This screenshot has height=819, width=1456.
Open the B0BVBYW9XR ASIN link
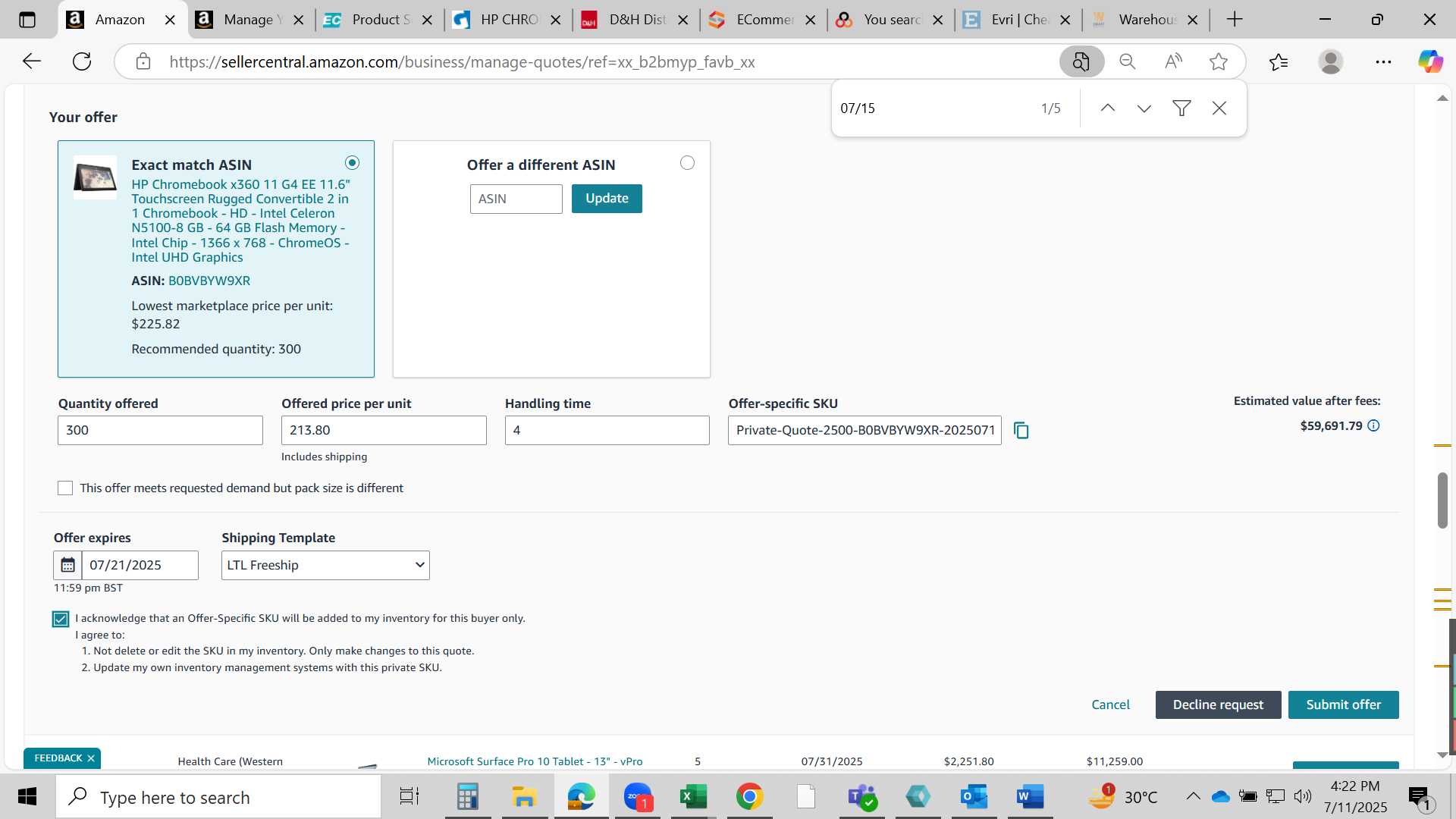[x=209, y=281]
